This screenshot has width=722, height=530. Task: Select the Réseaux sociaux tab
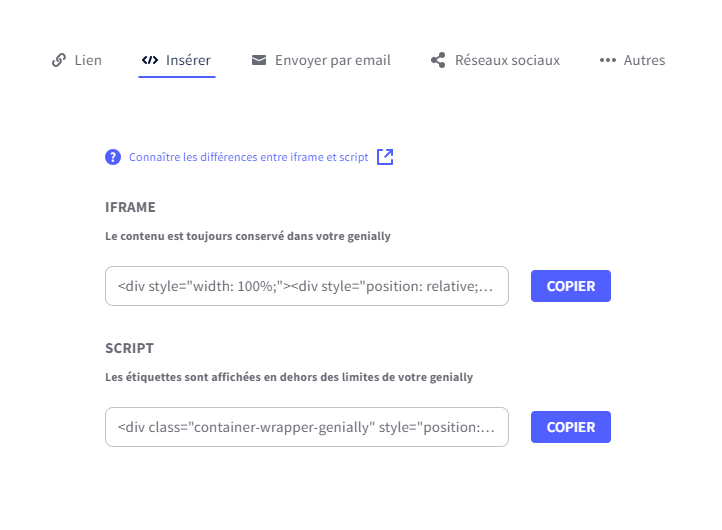tap(507, 60)
